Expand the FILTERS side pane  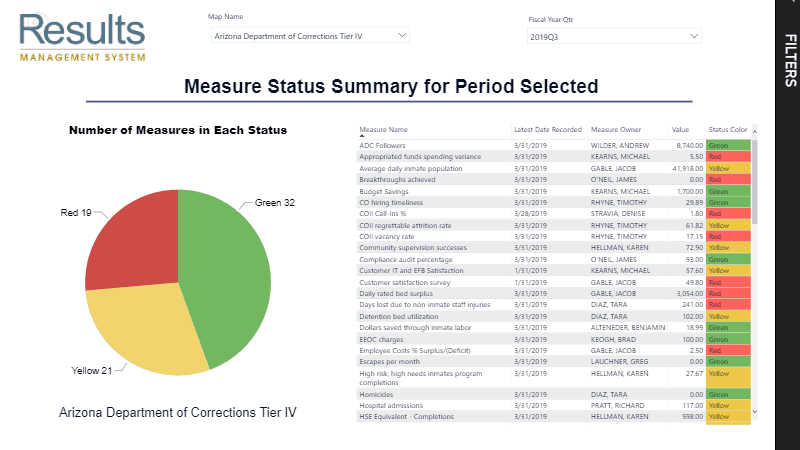click(790, 61)
